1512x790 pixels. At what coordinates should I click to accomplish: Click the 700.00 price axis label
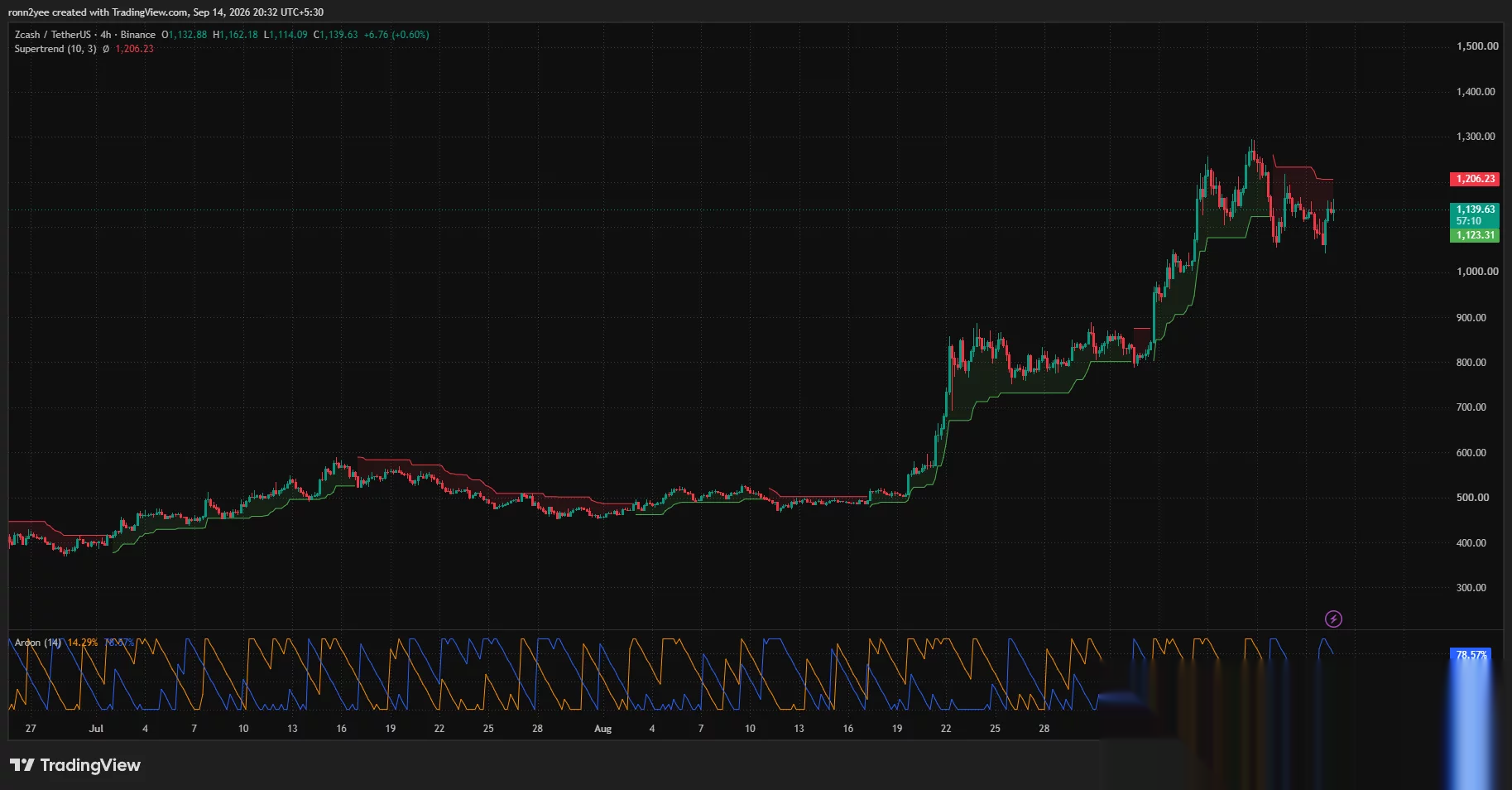click(1471, 407)
